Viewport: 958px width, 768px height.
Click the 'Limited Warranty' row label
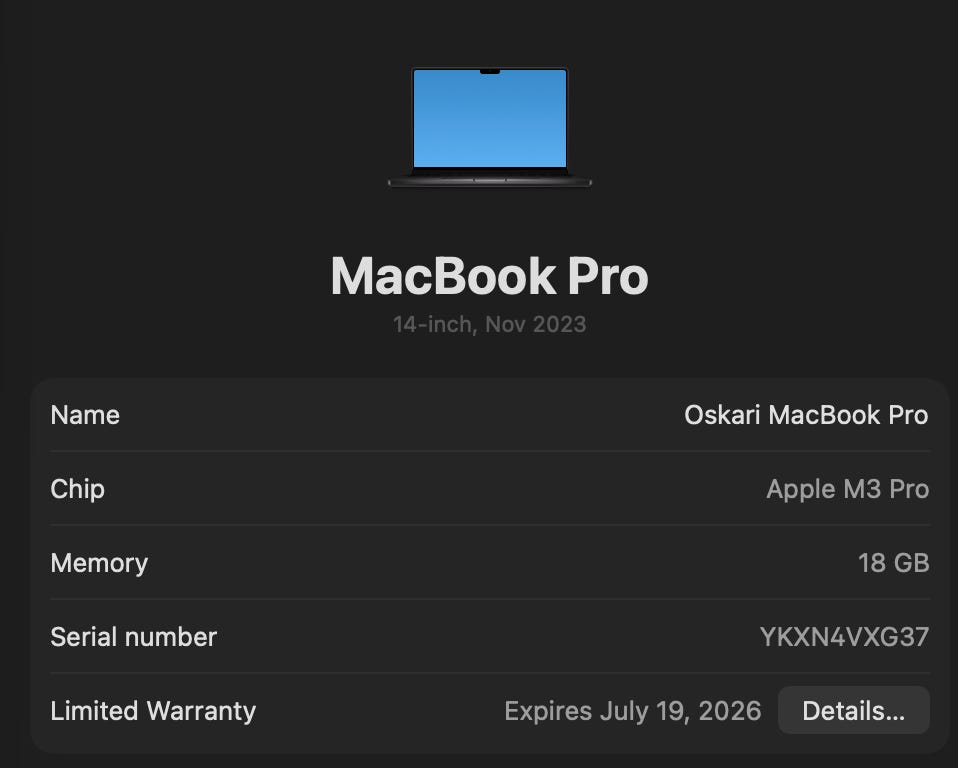coord(153,711)
